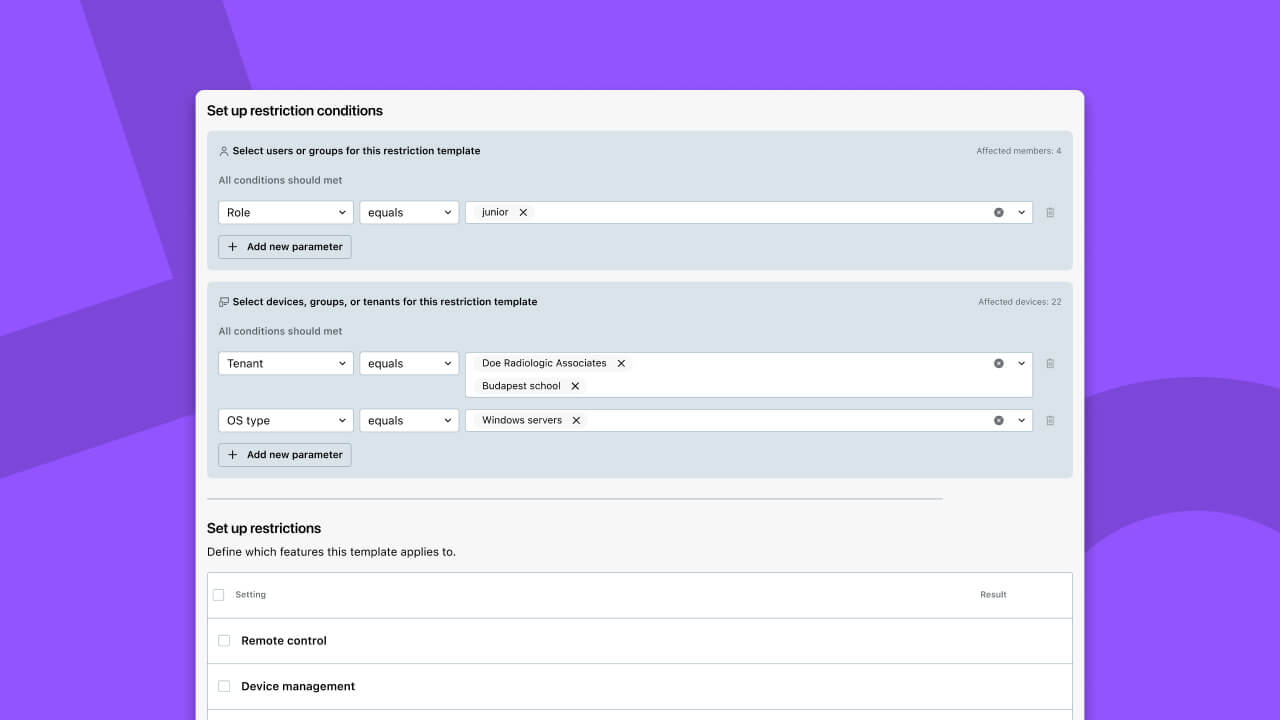Open the Role parameter dropdown
Image resolution: width=1280 pixels, height=720 pixels.
[x=286, y=212]
